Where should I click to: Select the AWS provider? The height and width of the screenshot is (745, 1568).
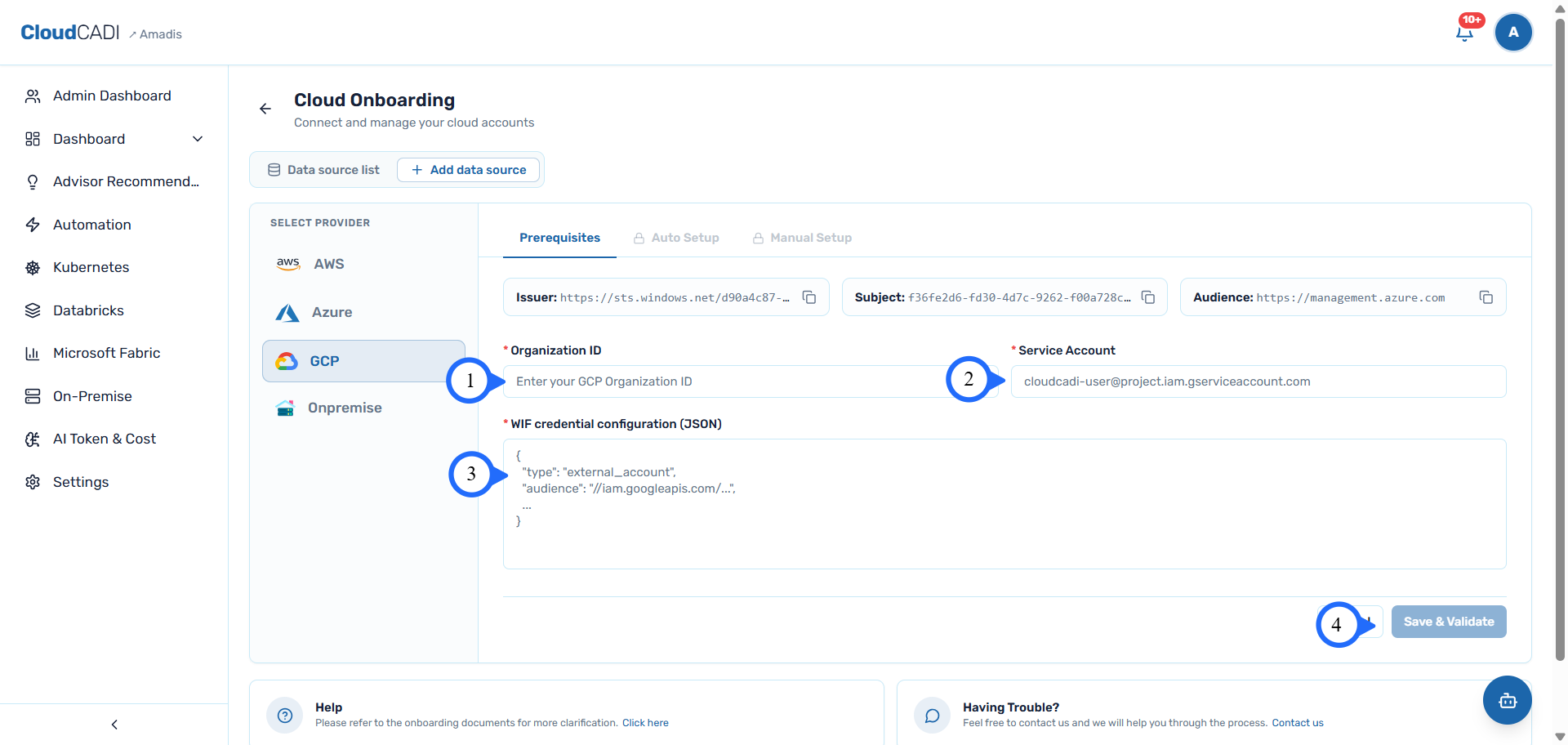coord(363,264)
